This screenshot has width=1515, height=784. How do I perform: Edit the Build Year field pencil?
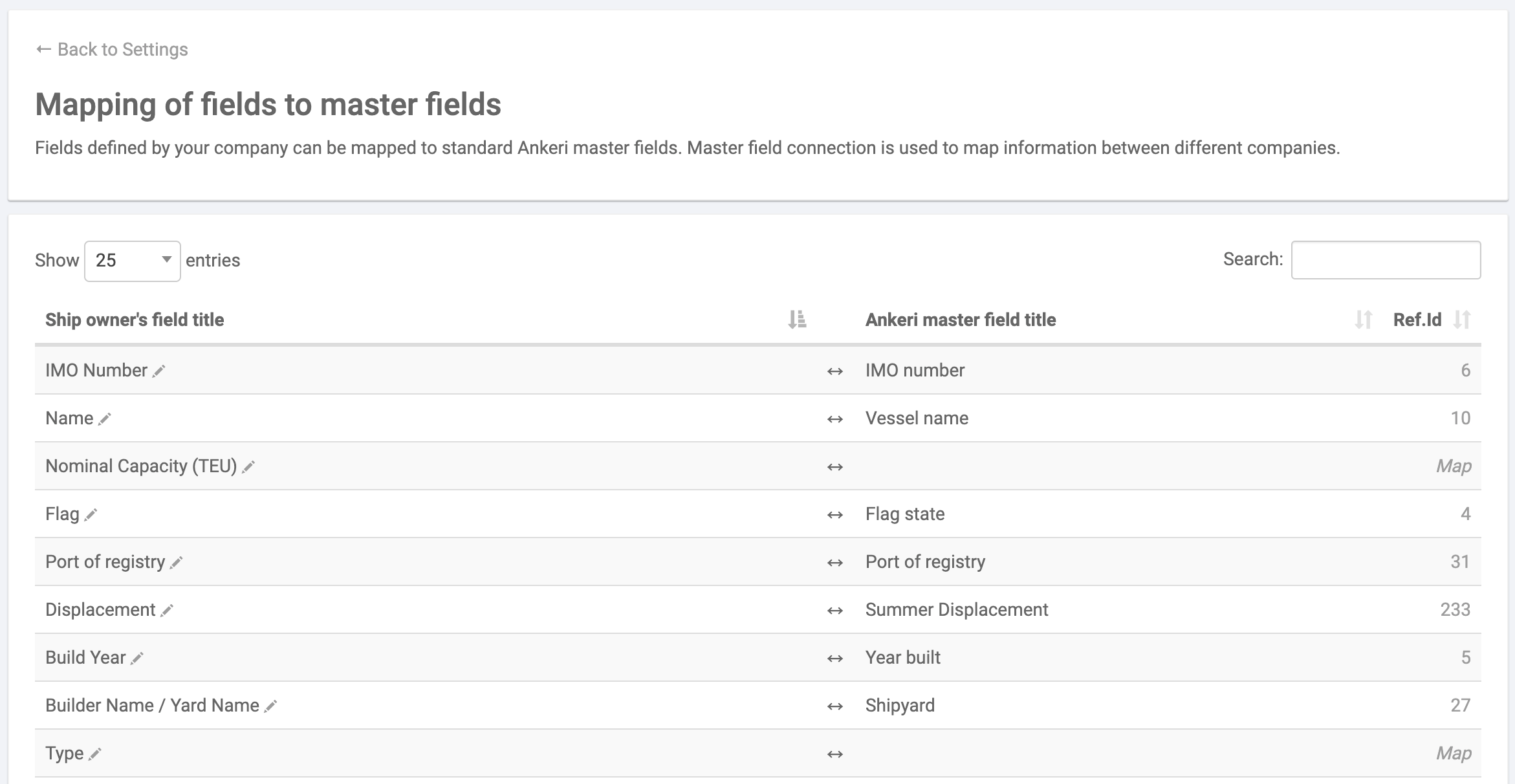[136, 659]
